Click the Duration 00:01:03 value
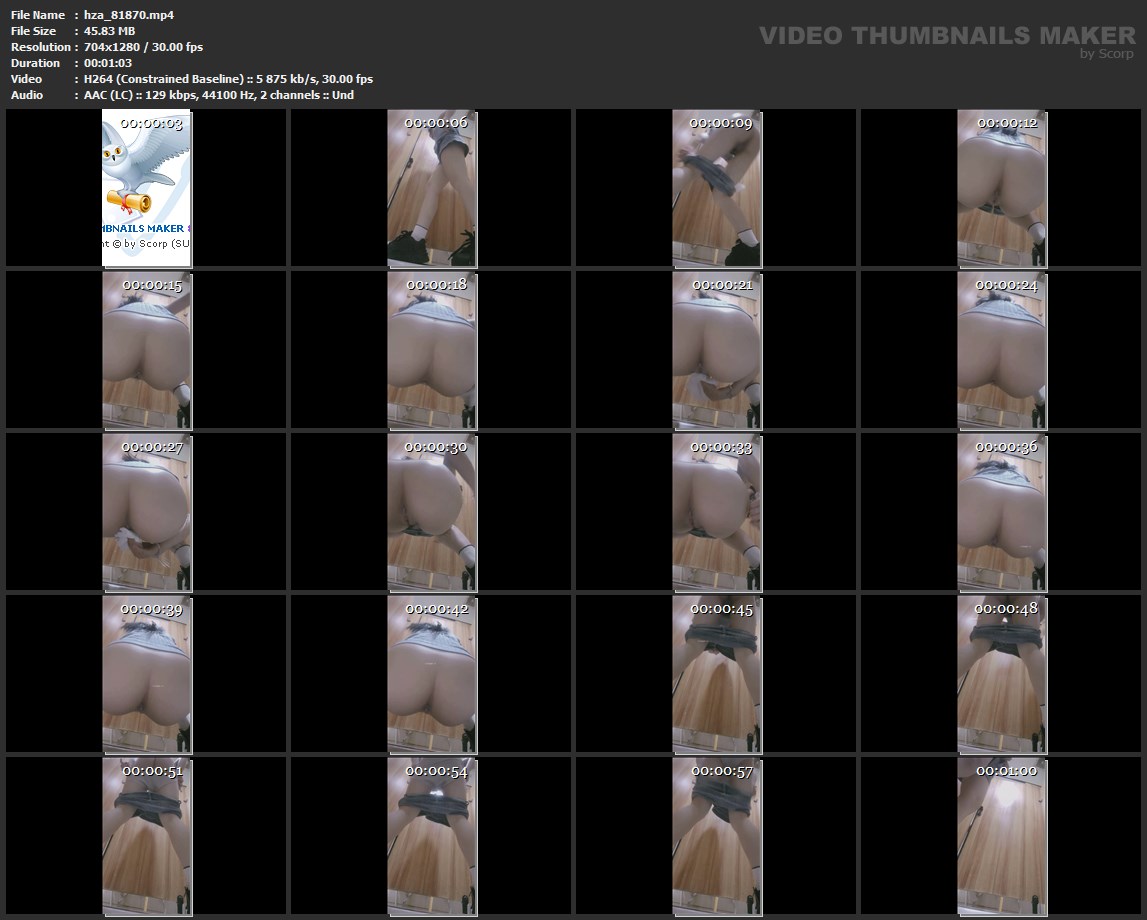The width and height of the screenshot is (1147, 920). (x=108, y=63)
